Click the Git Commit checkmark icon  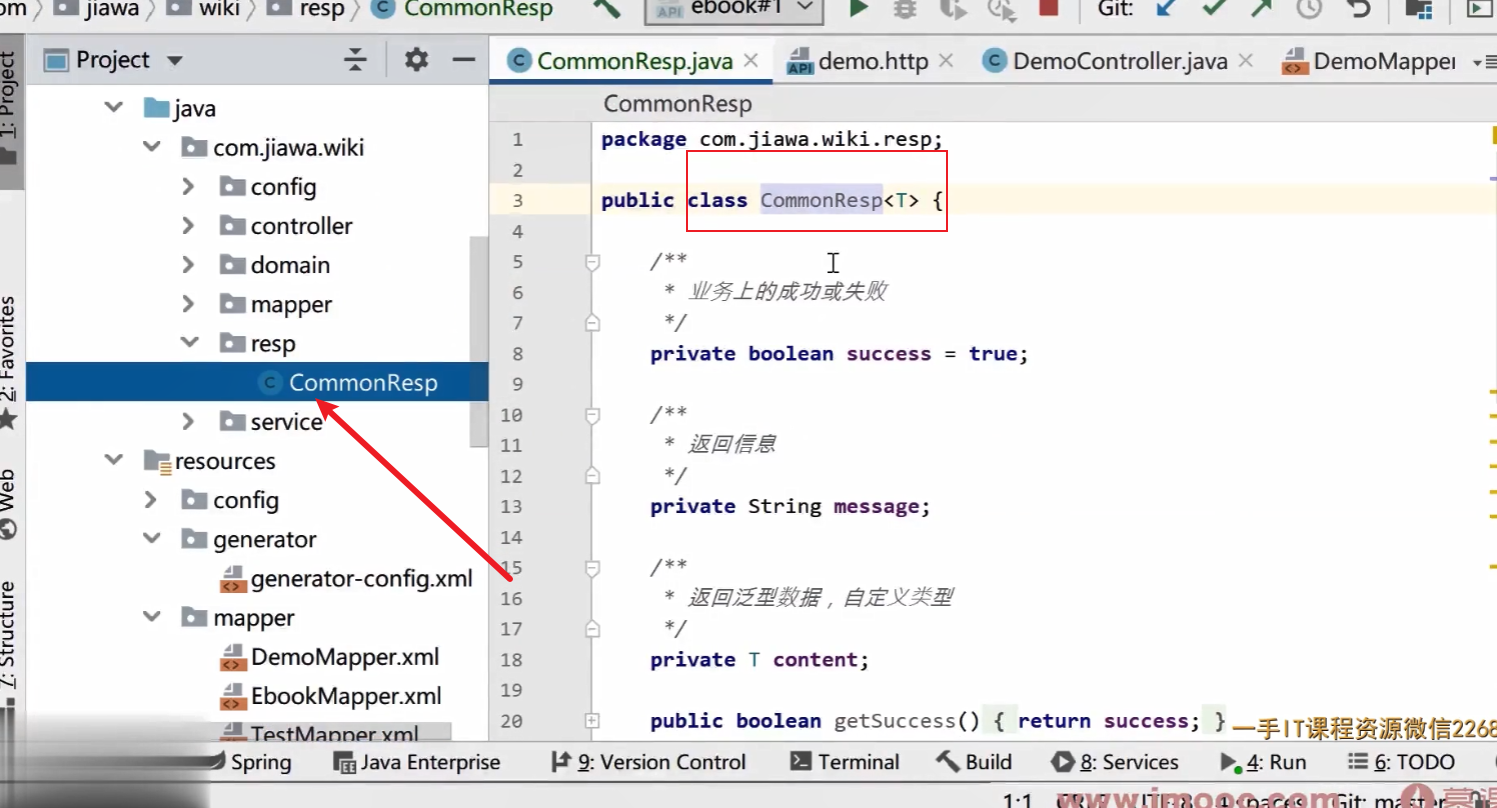[x=1214, y=9]
